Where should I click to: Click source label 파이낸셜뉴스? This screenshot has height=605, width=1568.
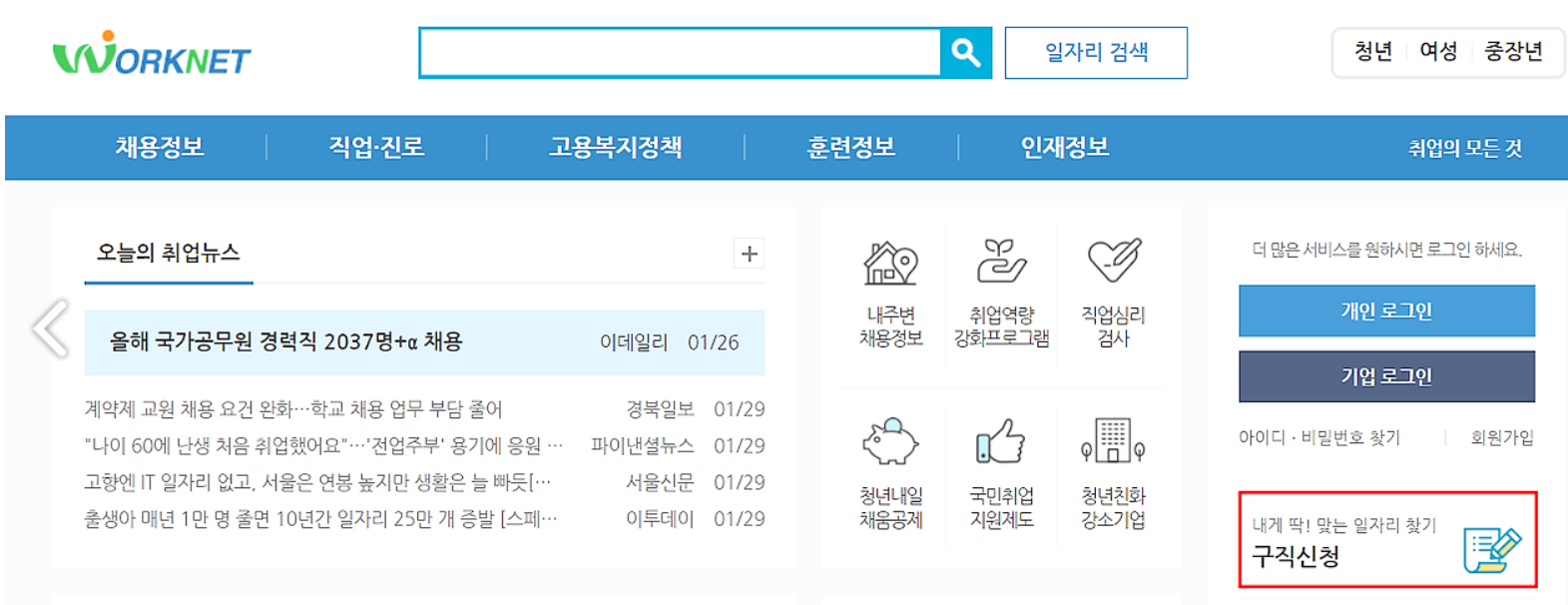[642, 445]
